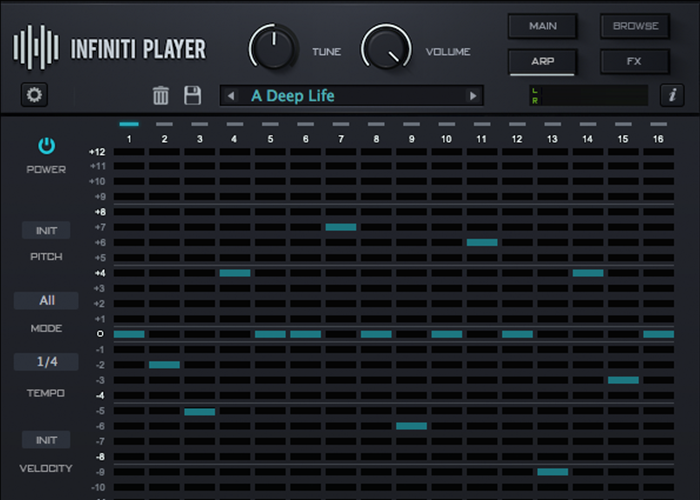Open the Mode dropdown showing All
700x500 pixels.
[x=46, y=301]
